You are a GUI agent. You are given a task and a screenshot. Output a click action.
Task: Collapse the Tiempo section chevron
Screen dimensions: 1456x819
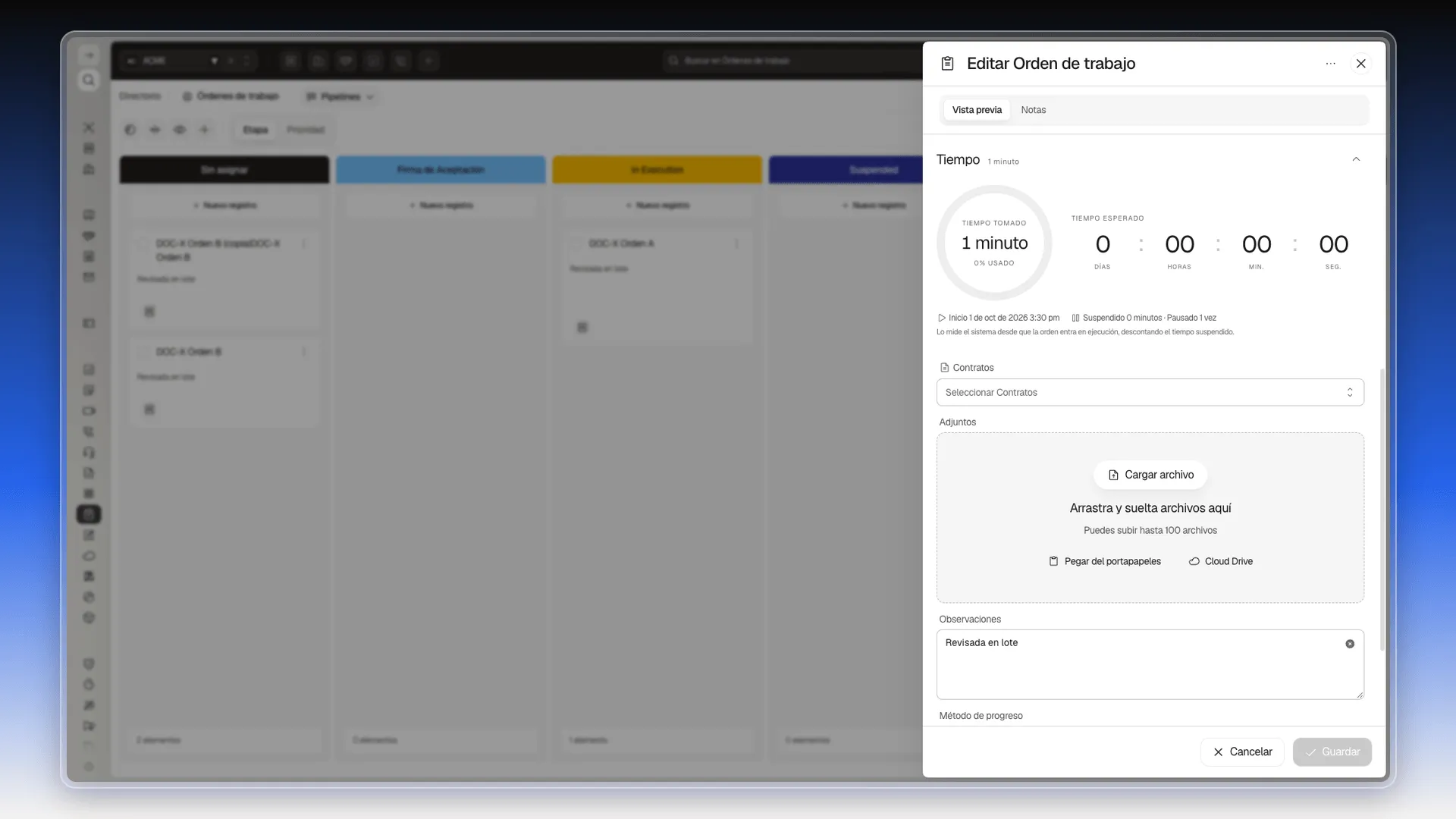point(1356,159)
